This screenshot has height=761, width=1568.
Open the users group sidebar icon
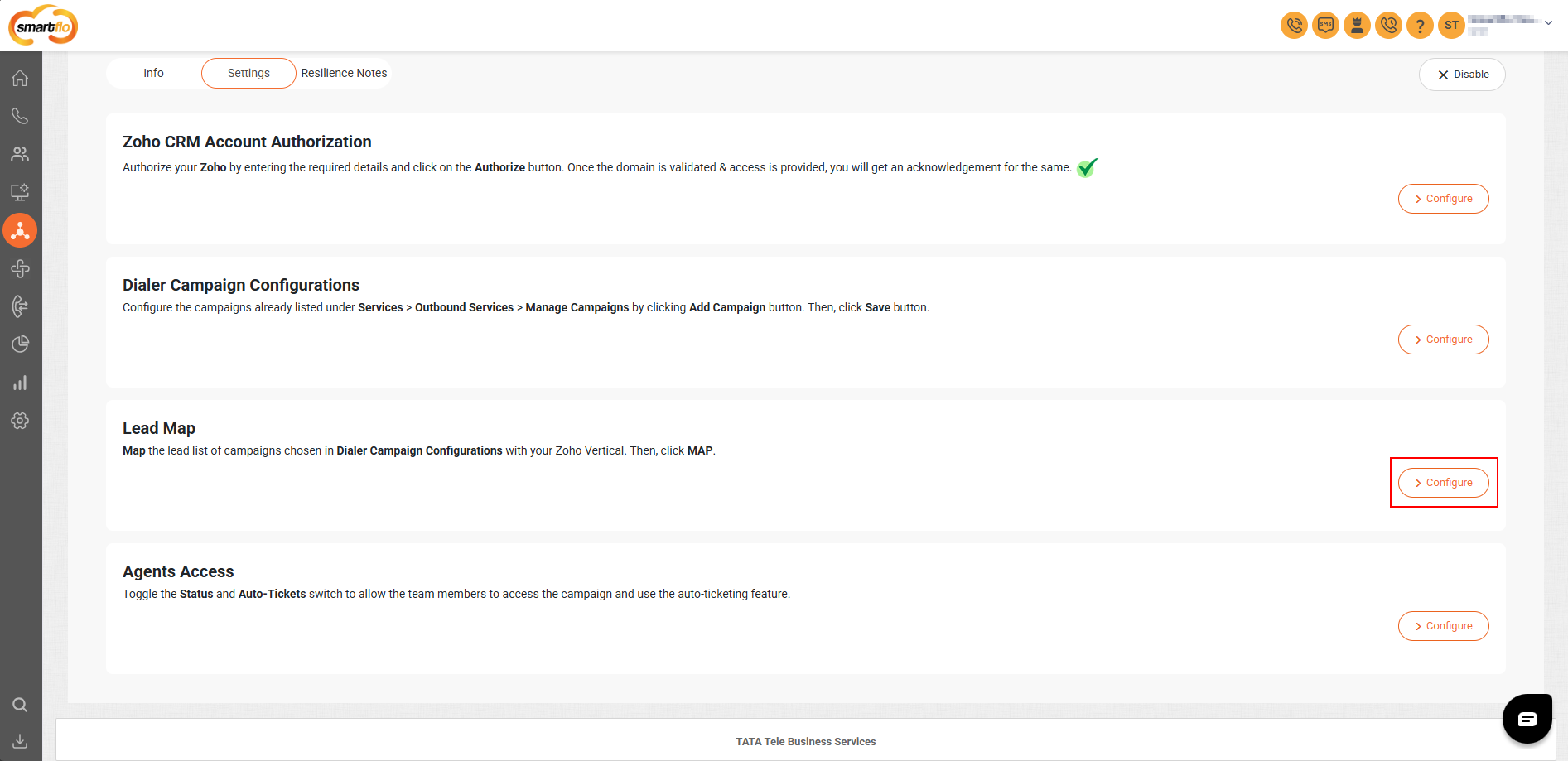click(x=20, y=154)
